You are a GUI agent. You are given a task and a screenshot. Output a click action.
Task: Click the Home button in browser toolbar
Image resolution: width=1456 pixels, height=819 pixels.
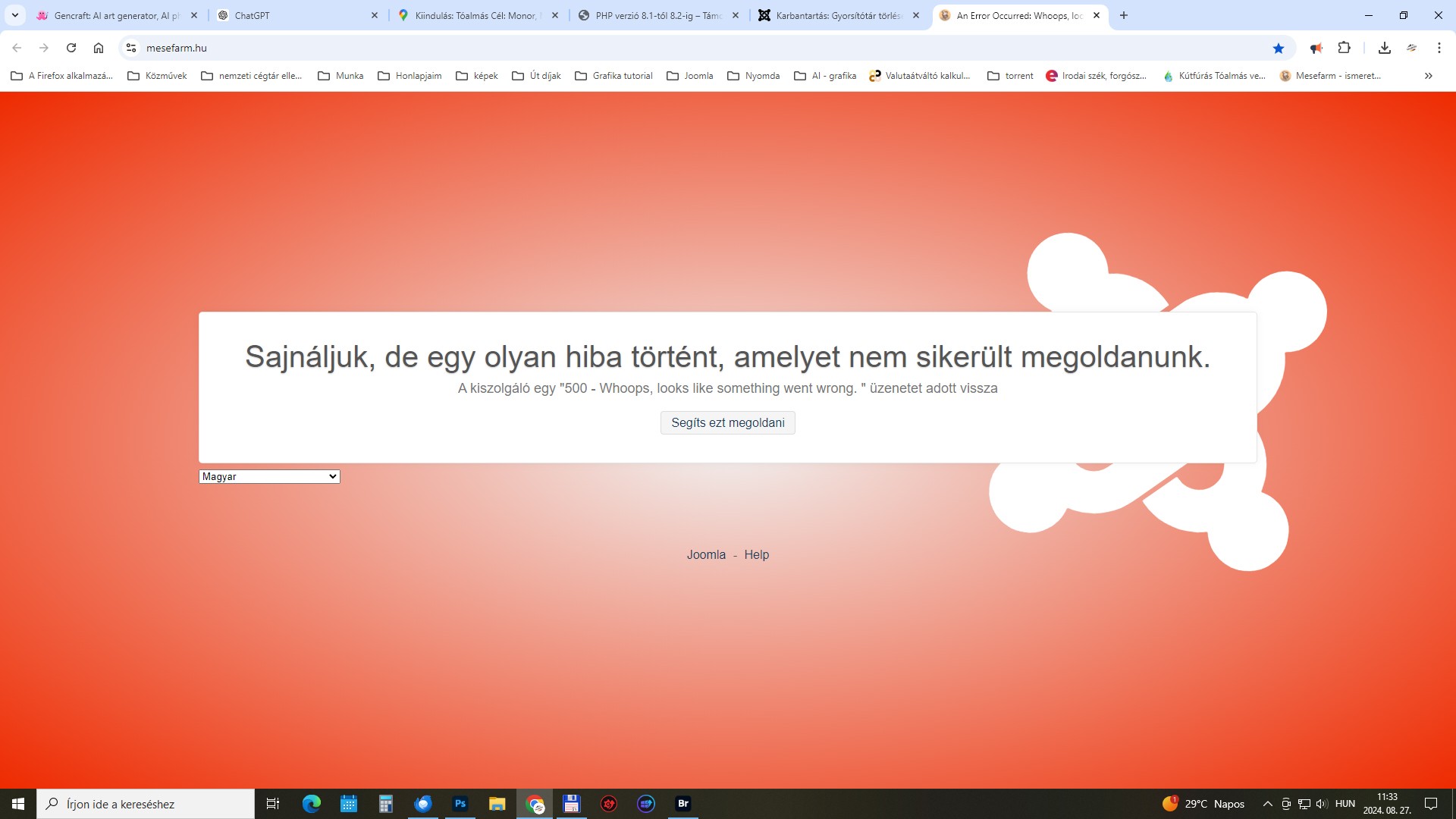coord(99,48)
